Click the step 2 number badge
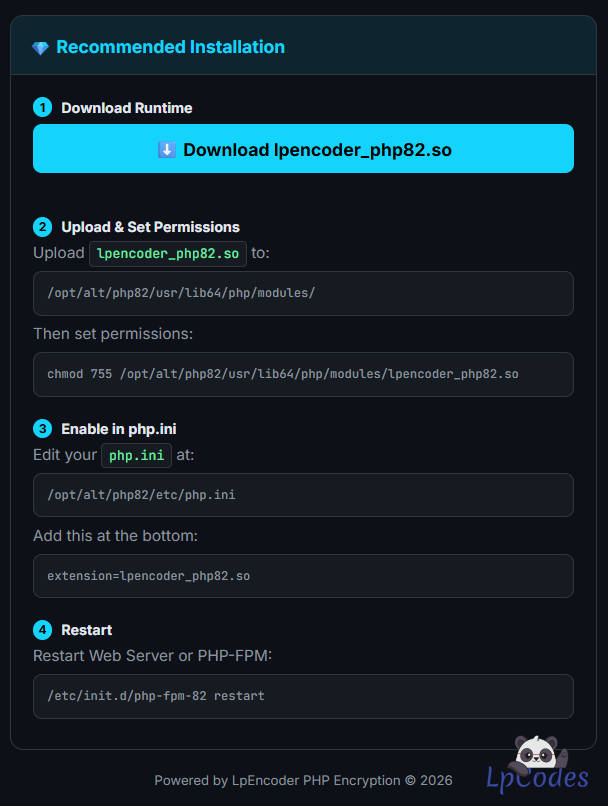The height and width of the screenshot is (806, 608). [42, 227]
